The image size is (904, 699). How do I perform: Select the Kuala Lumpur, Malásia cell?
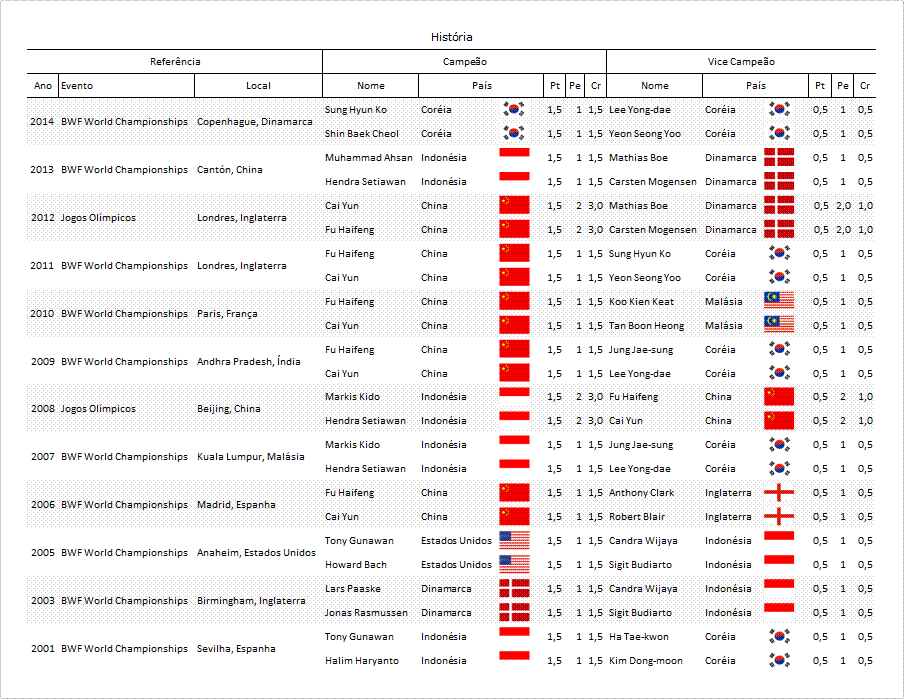pos(250,456)
